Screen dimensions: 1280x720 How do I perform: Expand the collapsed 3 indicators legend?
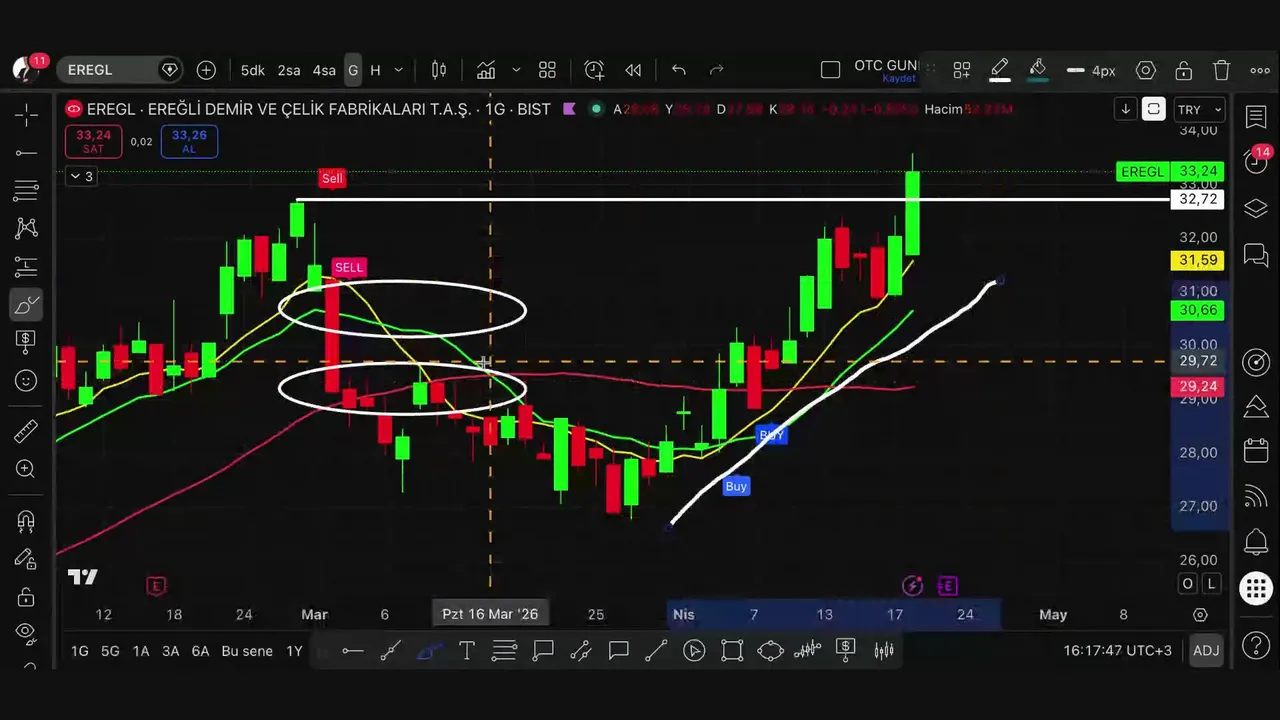[81, 177]
